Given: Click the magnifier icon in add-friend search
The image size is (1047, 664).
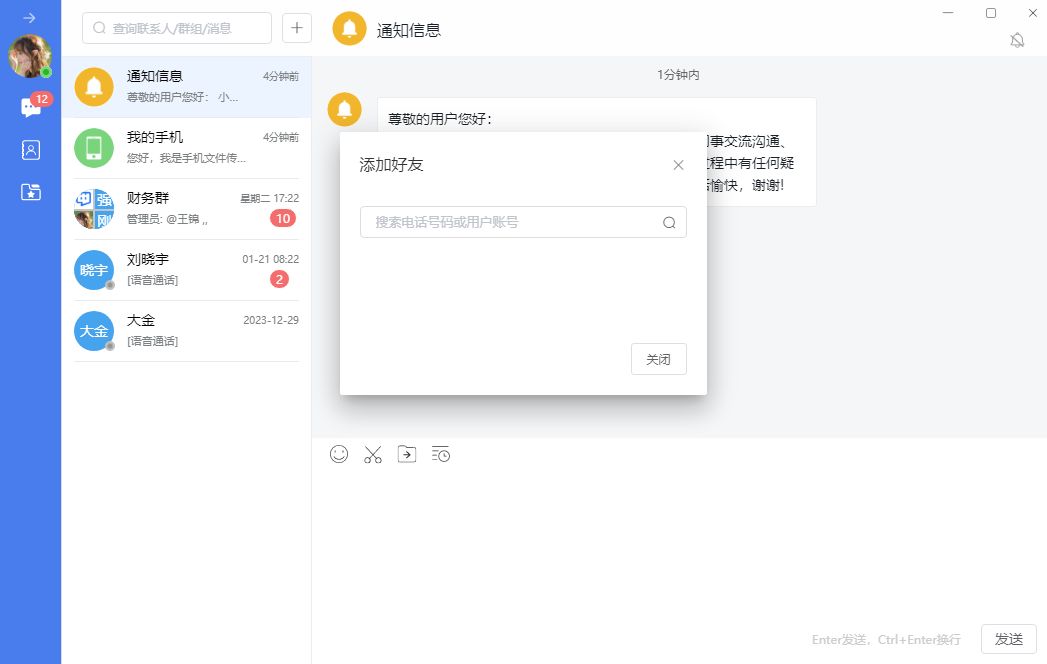Looking at the screenshot, I should (x=669, y=223).
